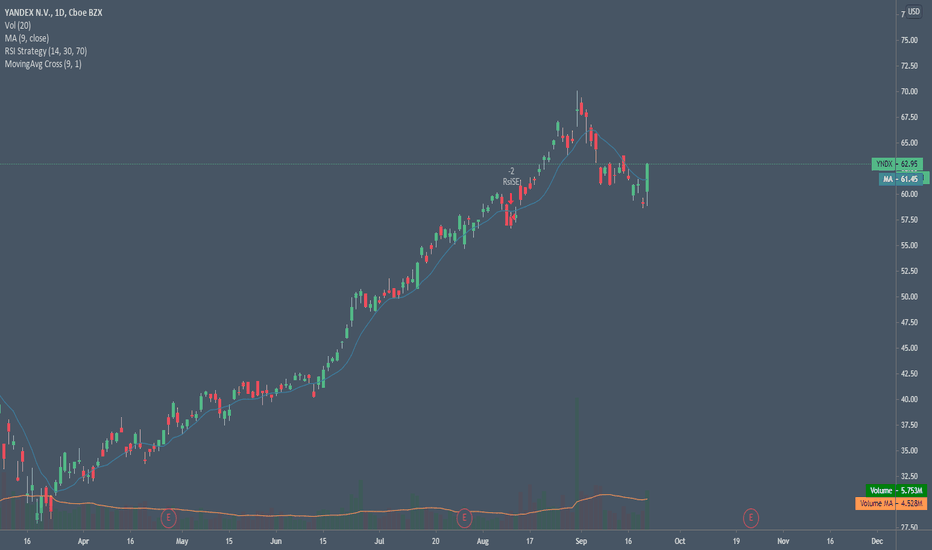Screen dimensions: 932x550
Task: Click the Volume 5.753M label
Action: pyautogui.click(x=896, y=491)
